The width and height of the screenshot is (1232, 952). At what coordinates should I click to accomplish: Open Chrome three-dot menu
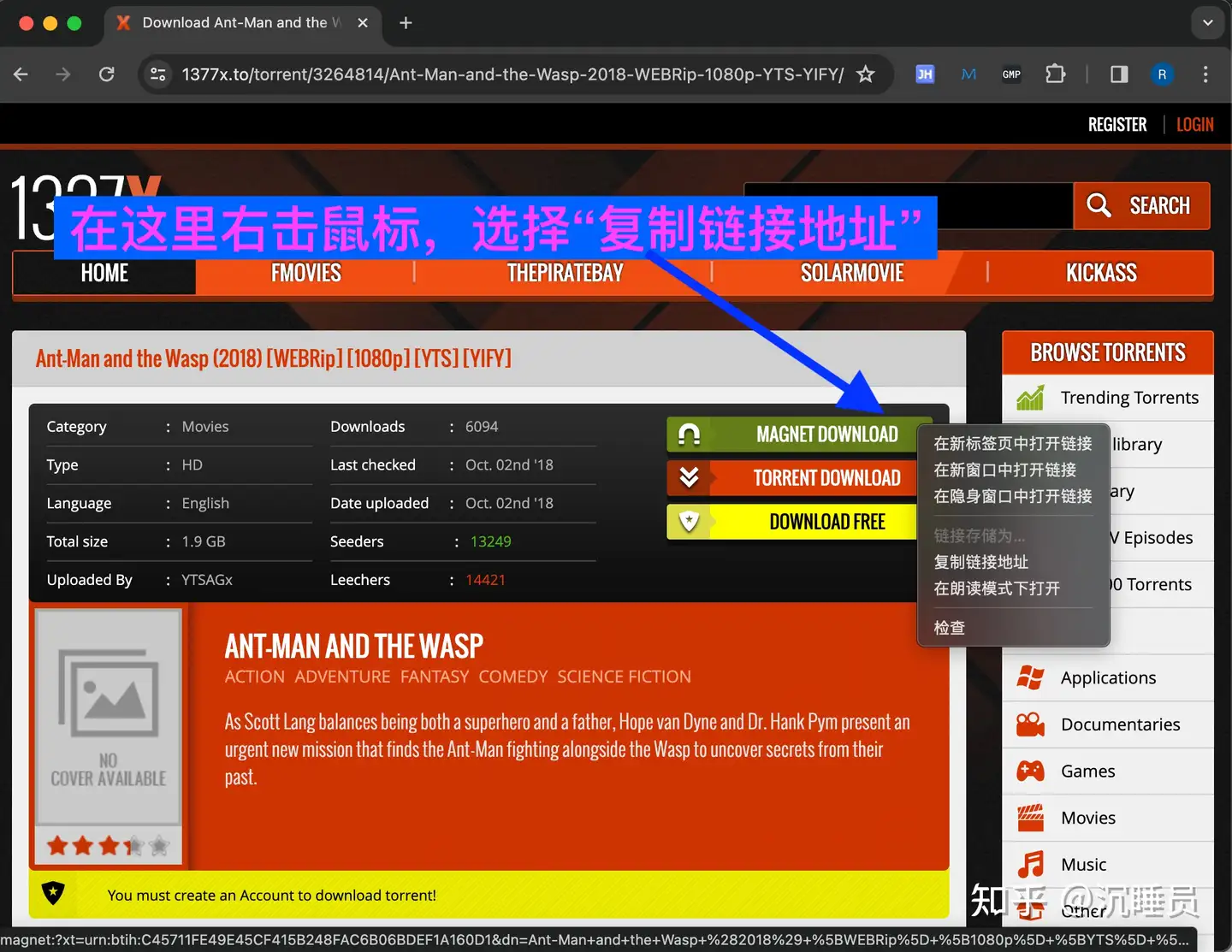(x=1205, y=74)
